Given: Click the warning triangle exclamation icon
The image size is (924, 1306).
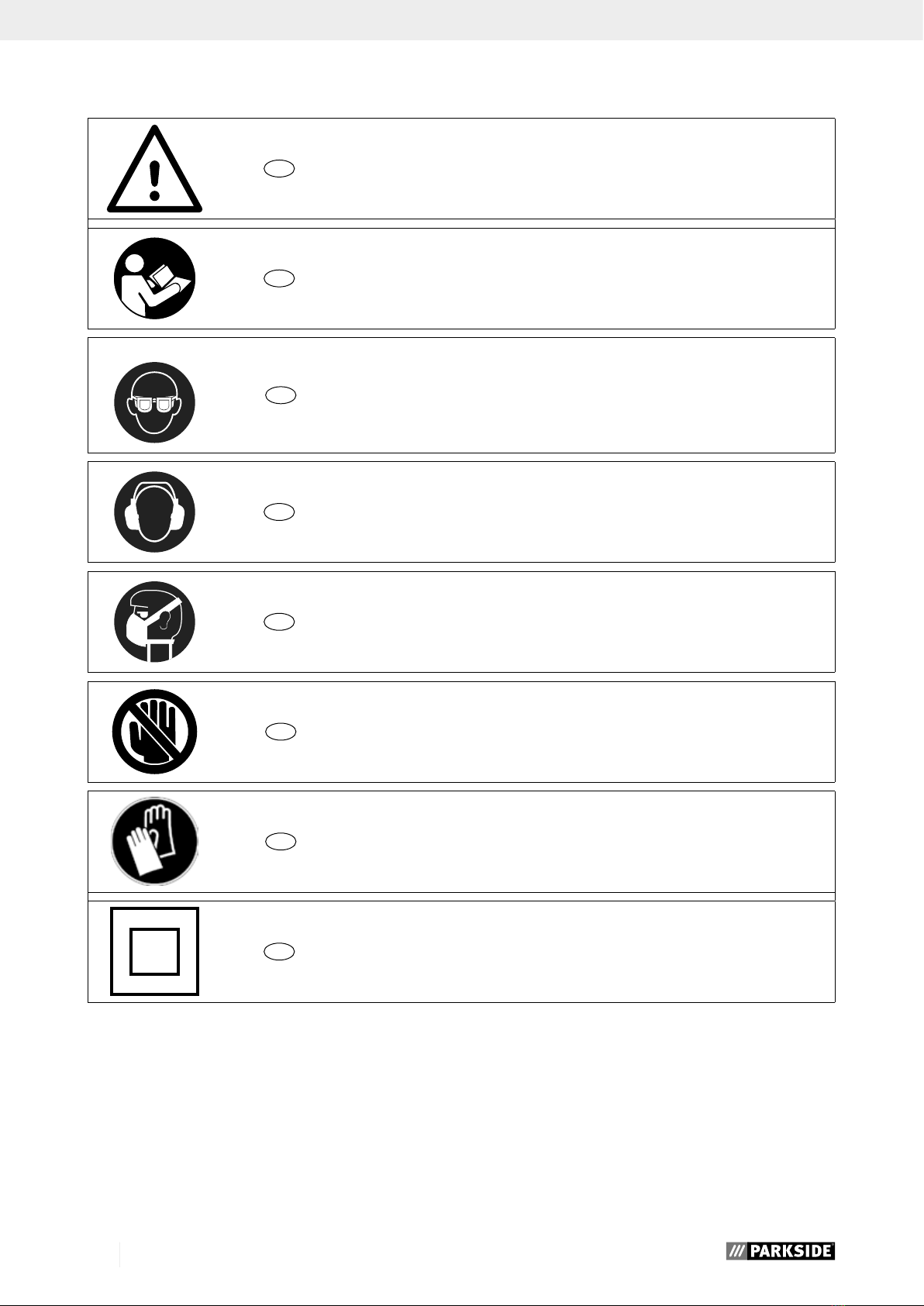Looking at the screenshot, I should (155, 171).
